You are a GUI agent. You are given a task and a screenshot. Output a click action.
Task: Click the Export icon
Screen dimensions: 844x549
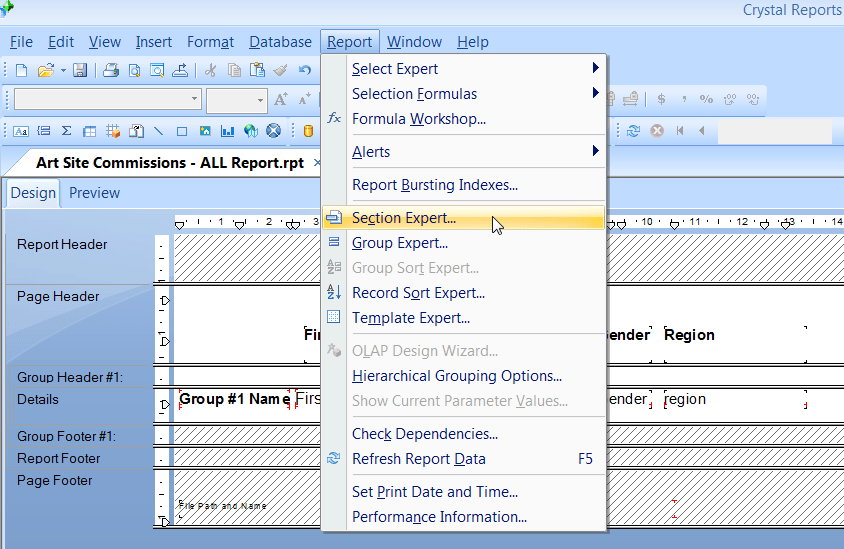(x=180, y=70)
